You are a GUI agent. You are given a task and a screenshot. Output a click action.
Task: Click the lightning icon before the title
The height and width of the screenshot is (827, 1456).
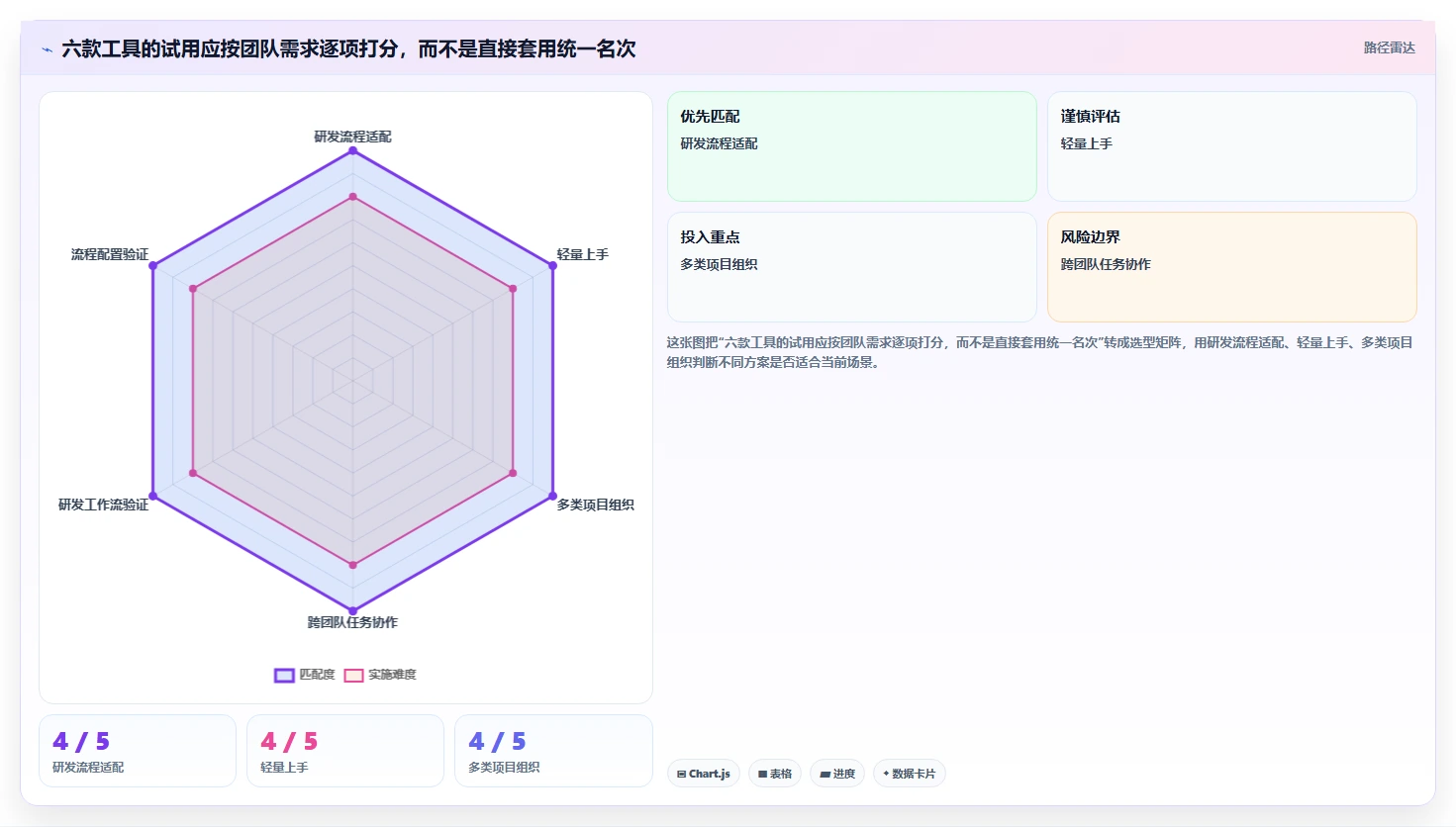(x=47, y=49)
